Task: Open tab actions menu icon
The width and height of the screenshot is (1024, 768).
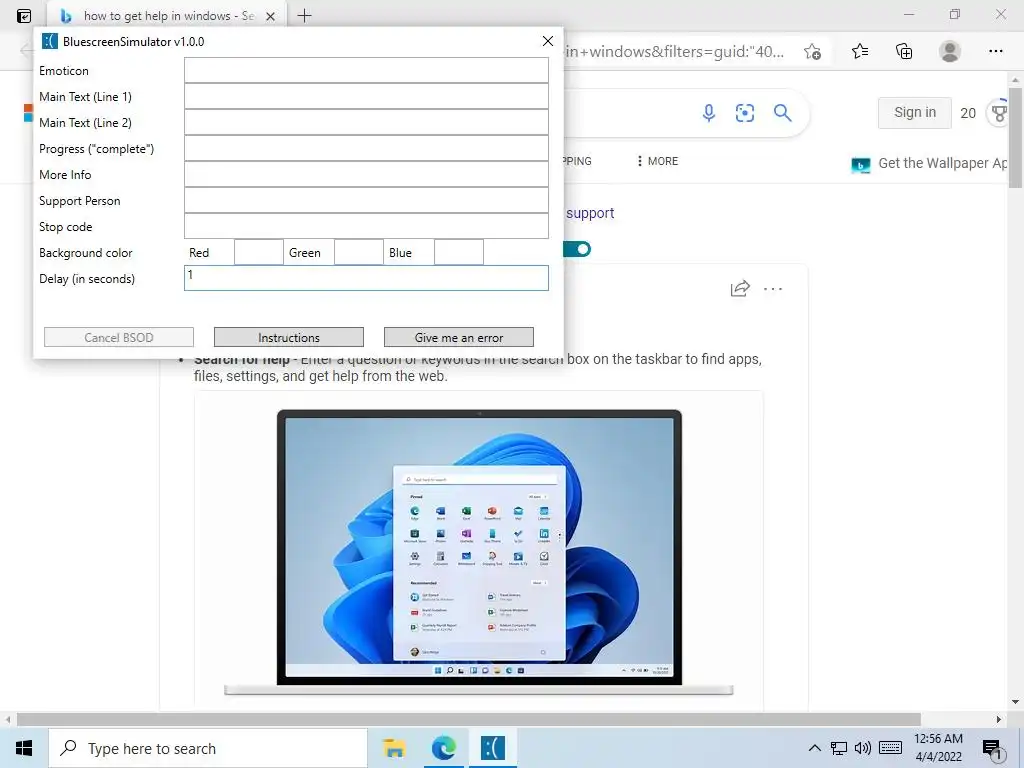Action: click(x=24, y=16)
